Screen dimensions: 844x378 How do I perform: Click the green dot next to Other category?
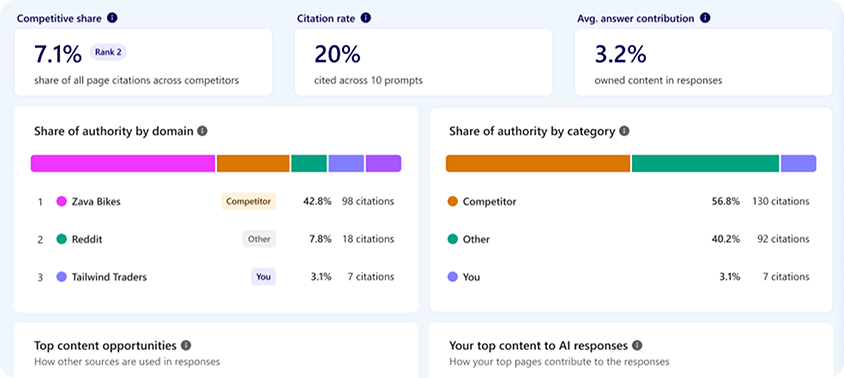453,240
